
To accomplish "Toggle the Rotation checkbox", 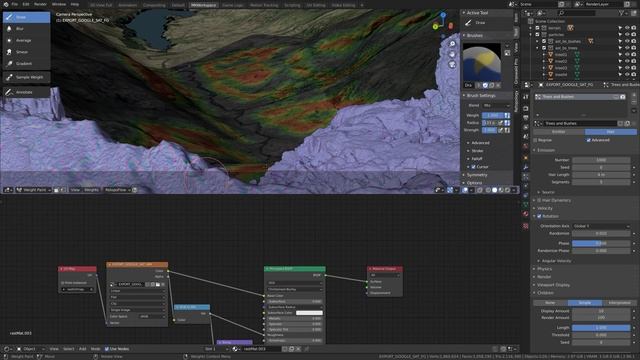I will coord(539,216).
